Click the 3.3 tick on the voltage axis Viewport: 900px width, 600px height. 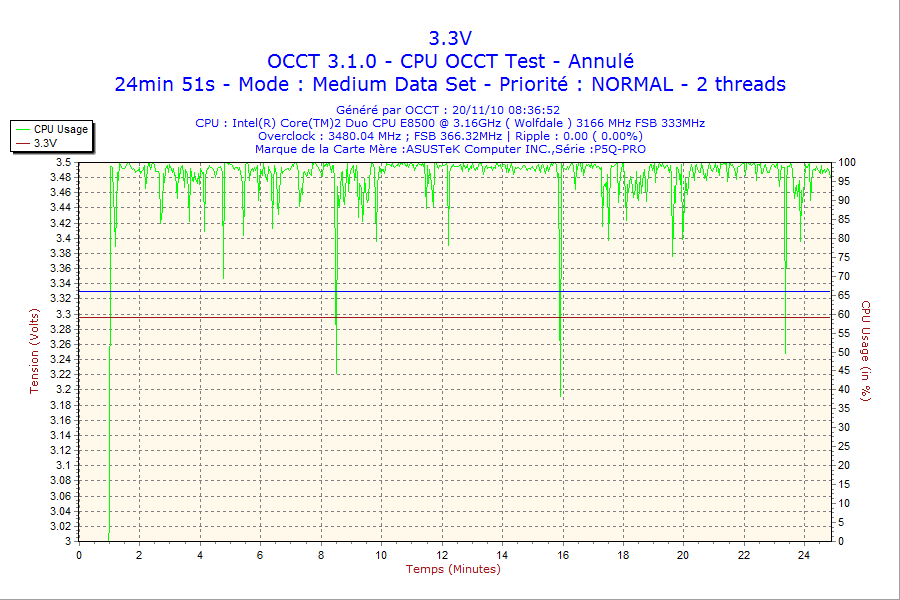64,314
